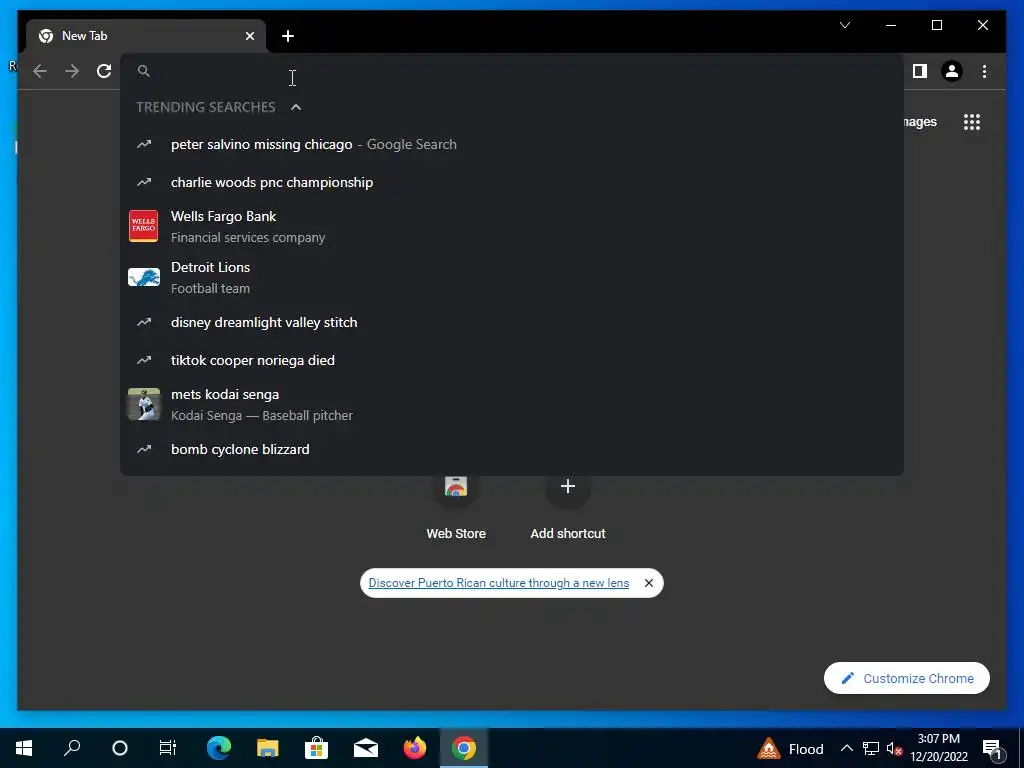This screenshot has height=768, width=1024.
Task: Open the tab search chevron
Action: point(845,25)
